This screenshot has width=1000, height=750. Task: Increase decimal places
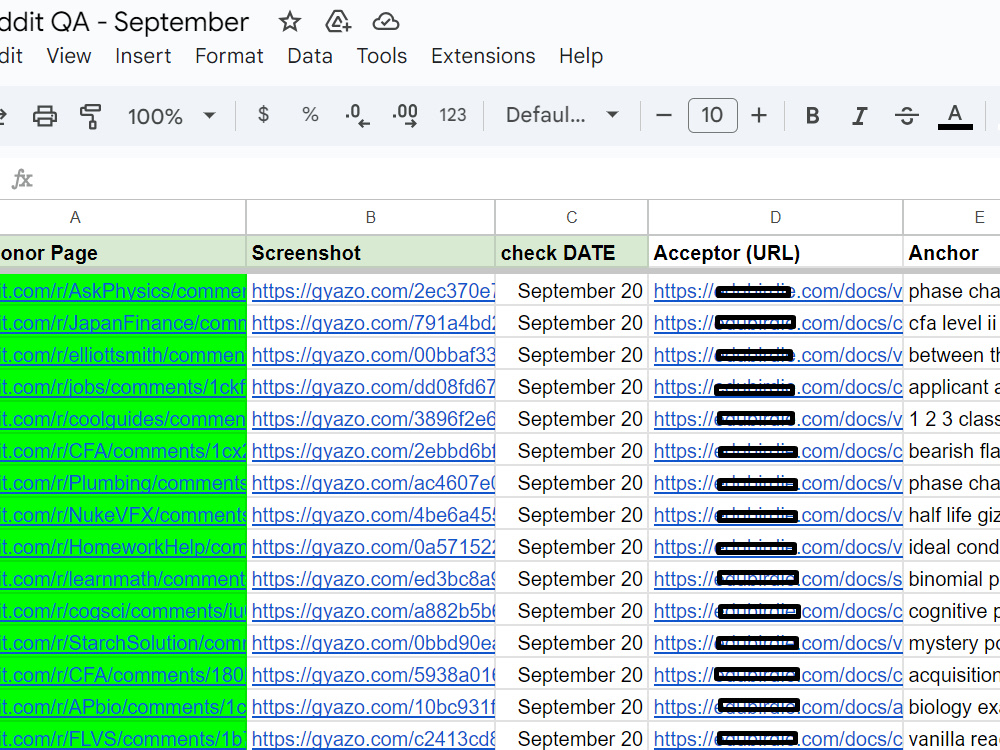pyautogui.click(x=405, y=115)
